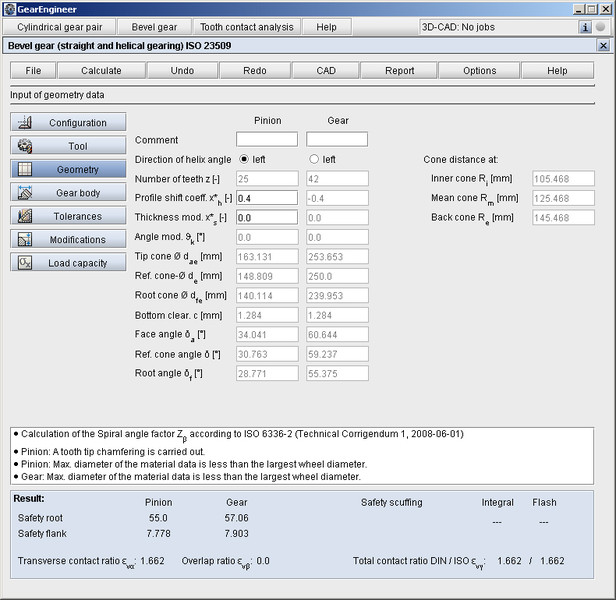This screenshot has width=616, height=600.
Task: Open the Bevel gear menu
Action: click(x=156, y=27)
